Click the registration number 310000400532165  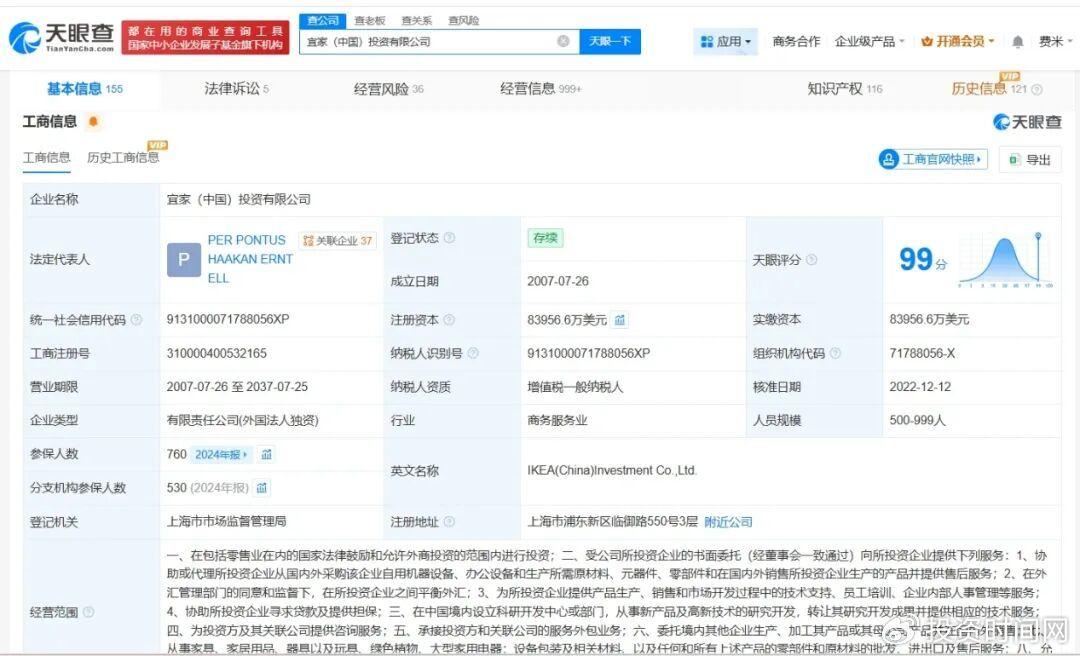click(216, 353)
